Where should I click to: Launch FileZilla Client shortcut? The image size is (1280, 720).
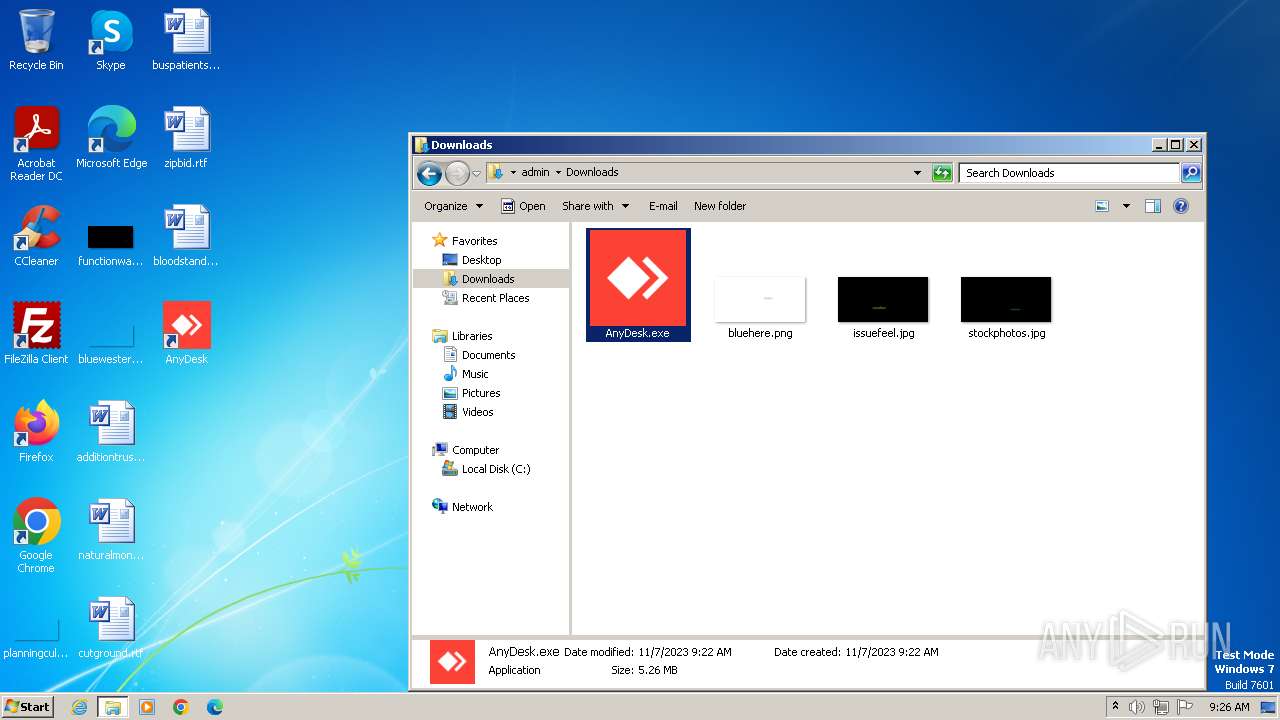36,333
